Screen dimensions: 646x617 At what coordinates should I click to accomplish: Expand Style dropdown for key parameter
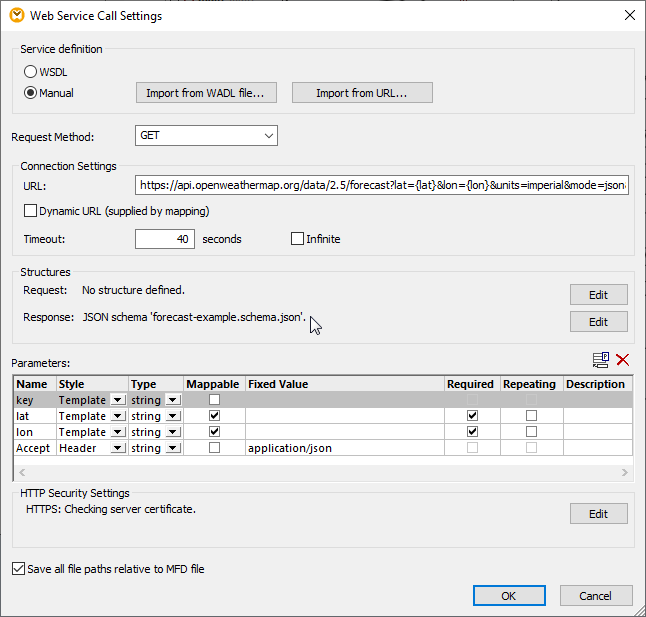point(118,400)
